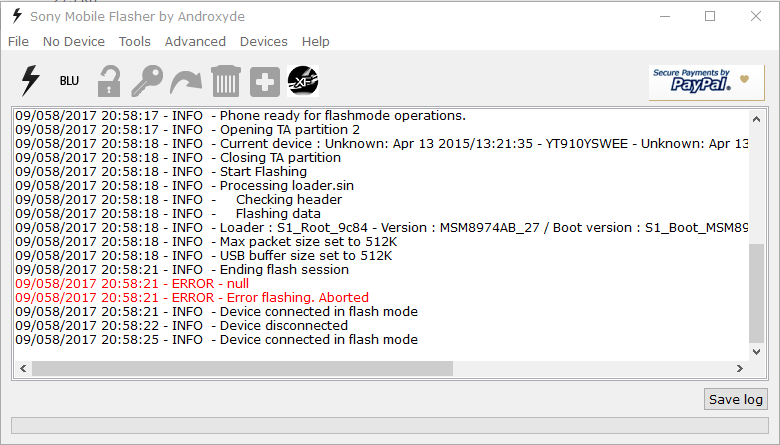
Task: Click the progress bar at bottom
Action: tap(390, 426)
